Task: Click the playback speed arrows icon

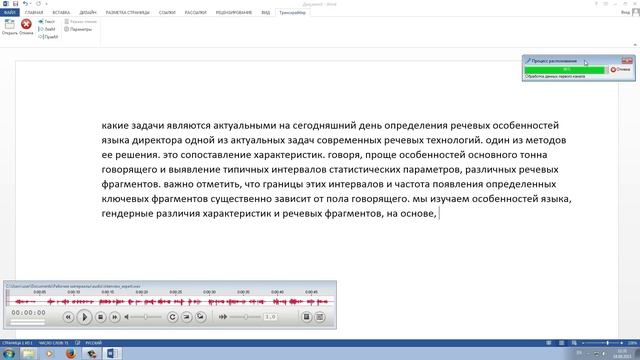Action: 223,317
